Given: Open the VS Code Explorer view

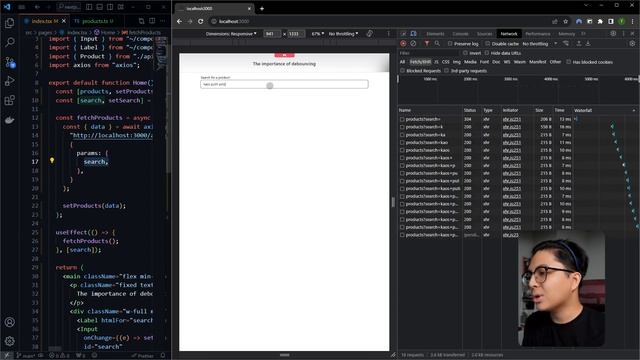Looking at the screenshot, I should point(9,23).
